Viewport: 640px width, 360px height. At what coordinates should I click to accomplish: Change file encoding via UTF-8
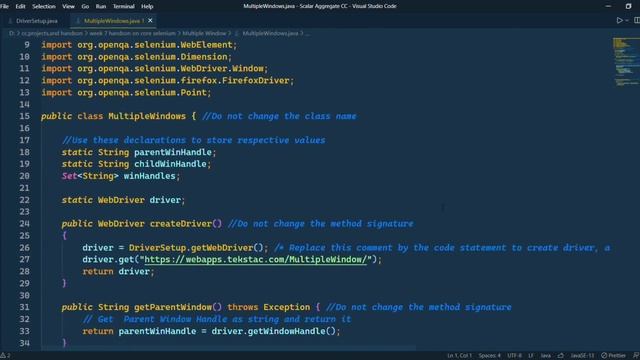[x=514, y=356]
